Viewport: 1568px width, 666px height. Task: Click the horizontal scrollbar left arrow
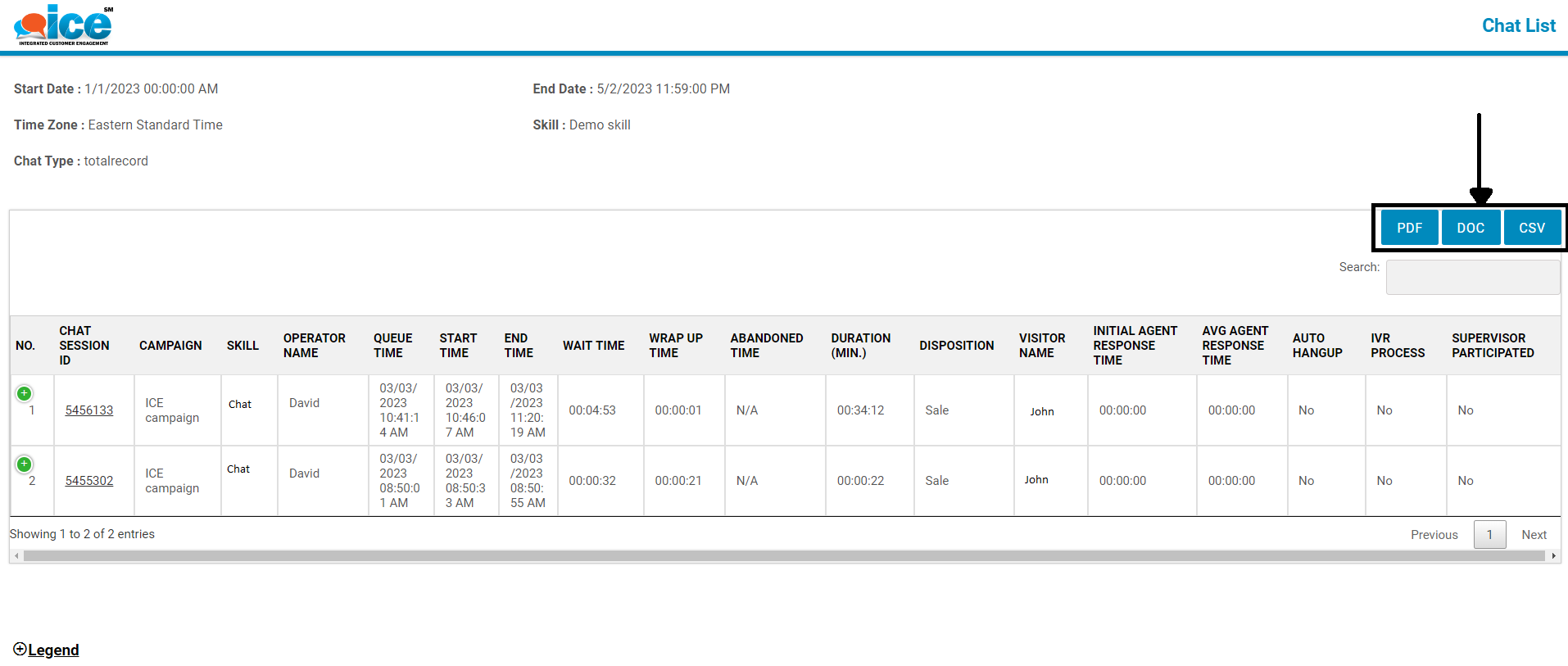click(x=16, y=556)
